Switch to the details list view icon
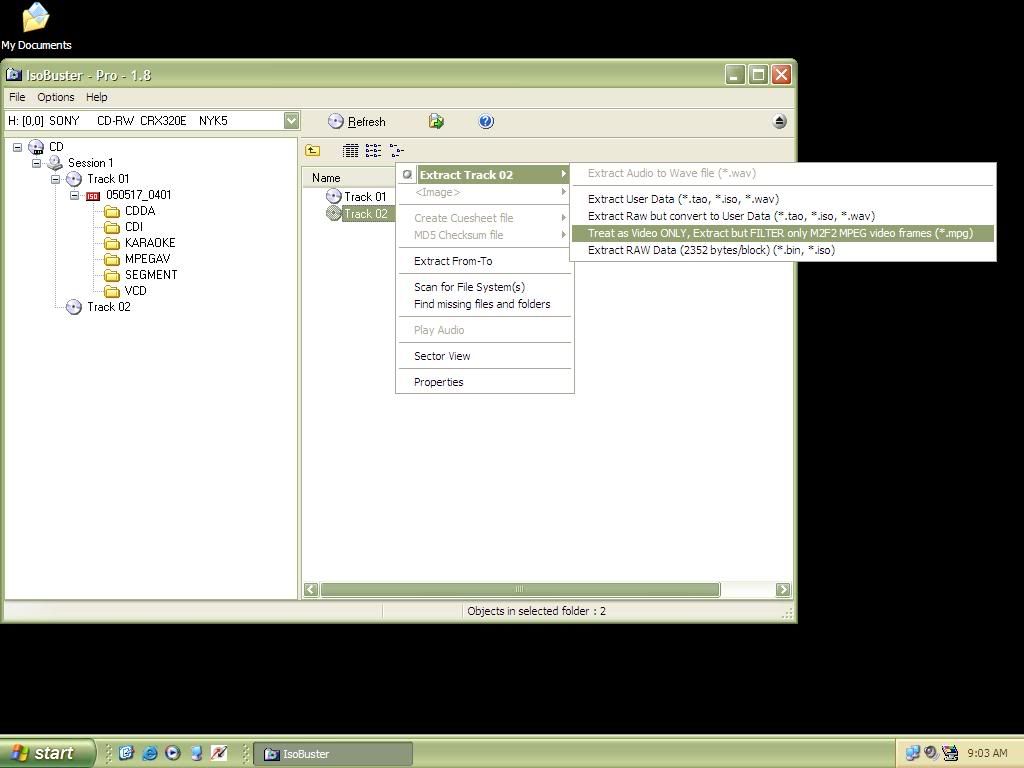This screenshot has height=768, width=1024. click(x=351, y=151)
